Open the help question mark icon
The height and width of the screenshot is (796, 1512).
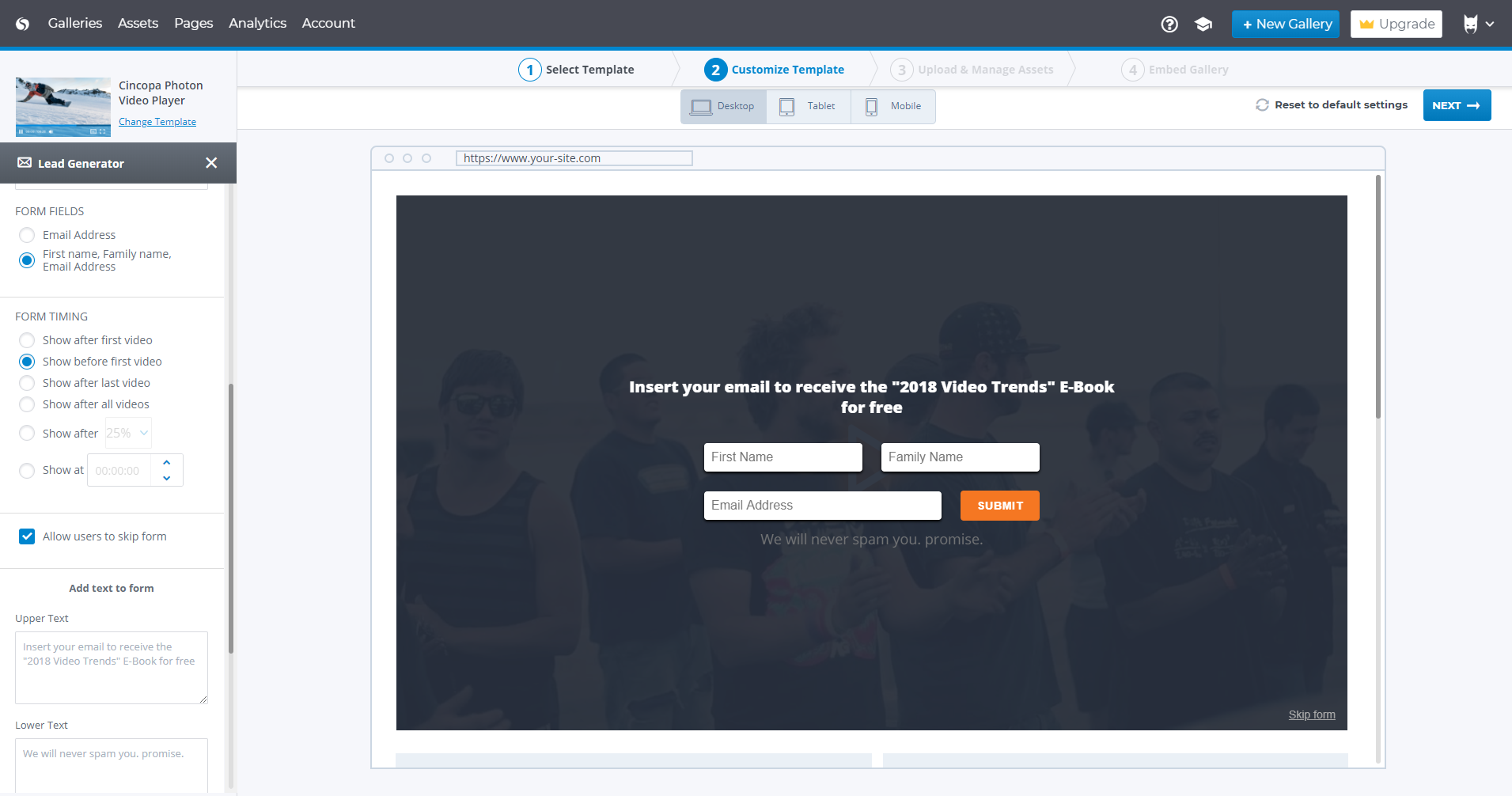point(1169,25)
